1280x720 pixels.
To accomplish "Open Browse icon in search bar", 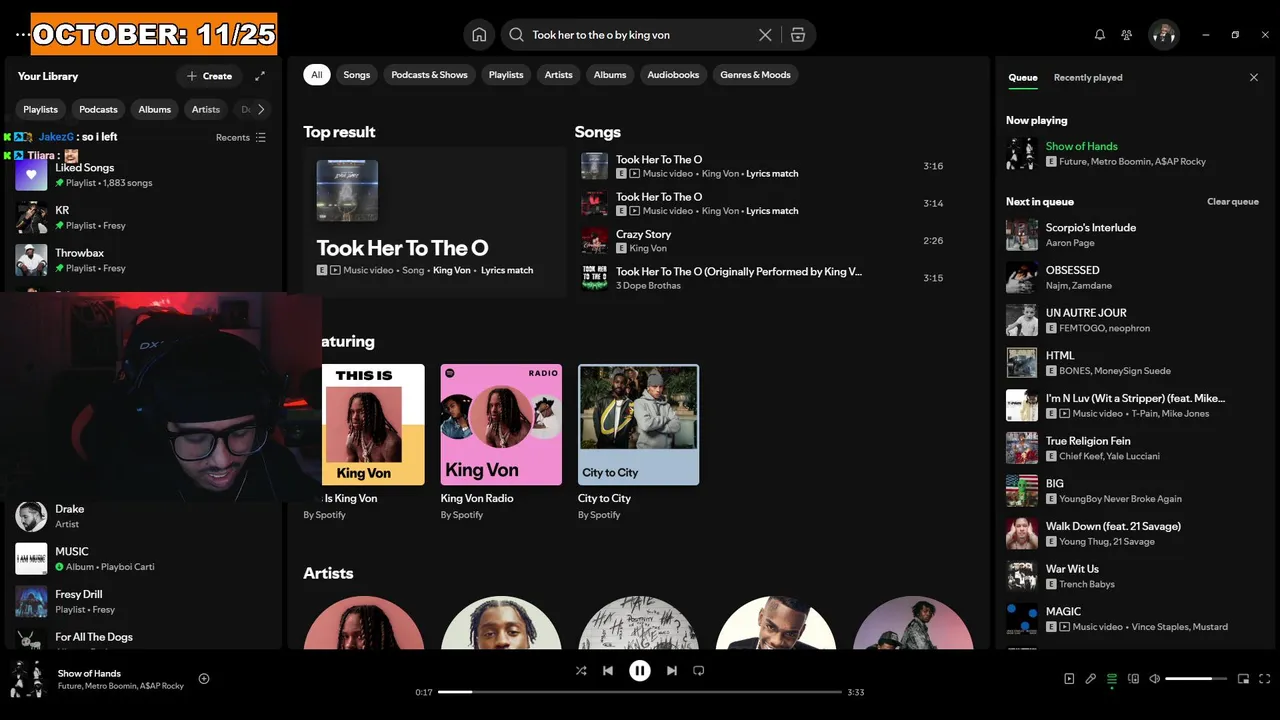I will coord(797,35).
